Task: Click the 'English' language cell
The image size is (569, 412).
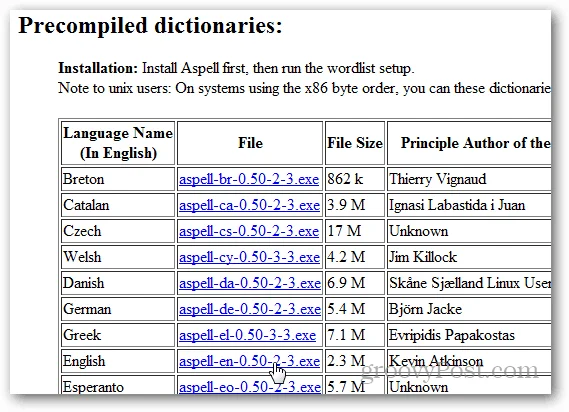Action: pyautogui.click(x=118, y=361)
